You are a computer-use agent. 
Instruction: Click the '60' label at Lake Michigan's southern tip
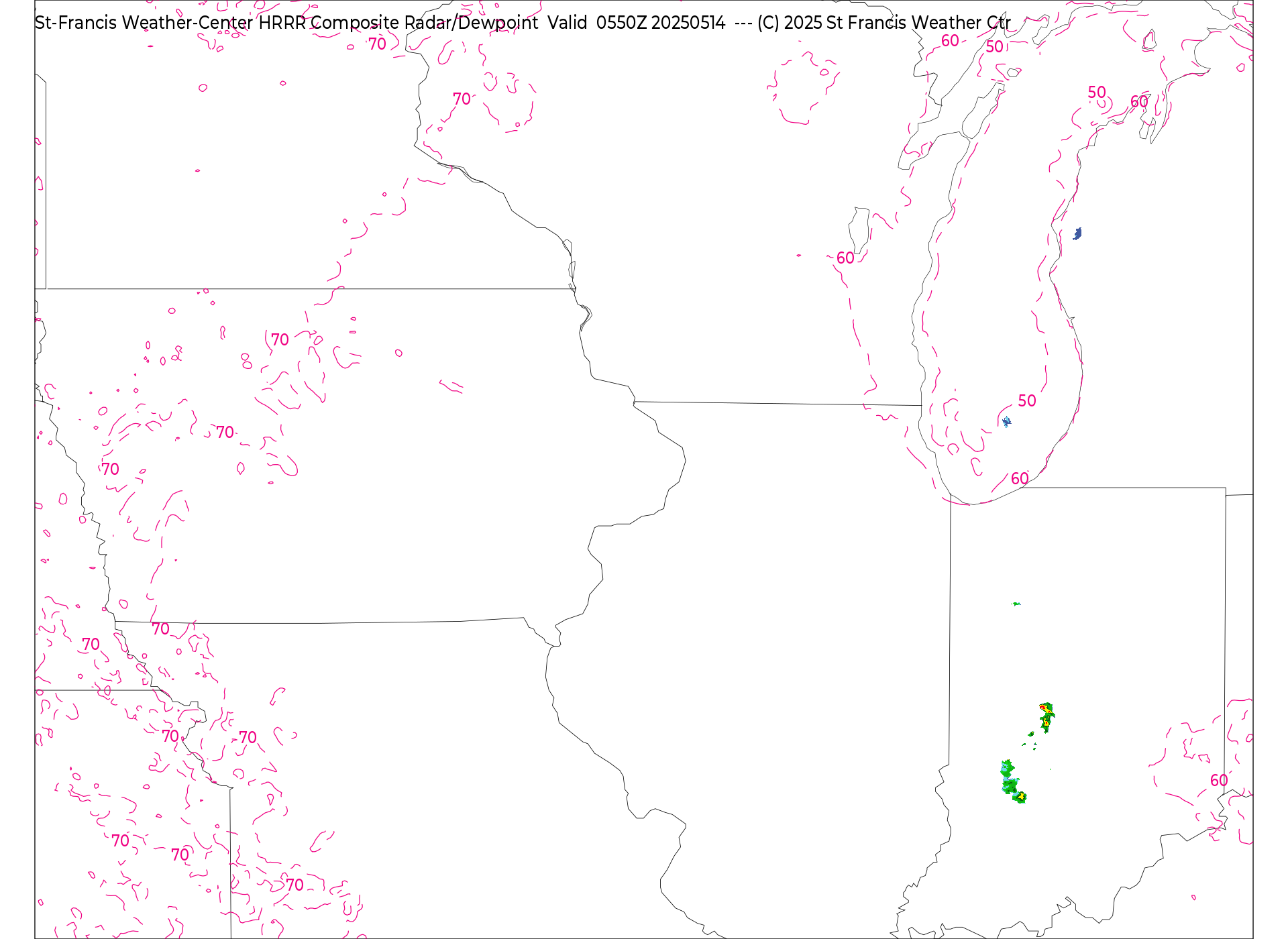tap(1020, 478)
